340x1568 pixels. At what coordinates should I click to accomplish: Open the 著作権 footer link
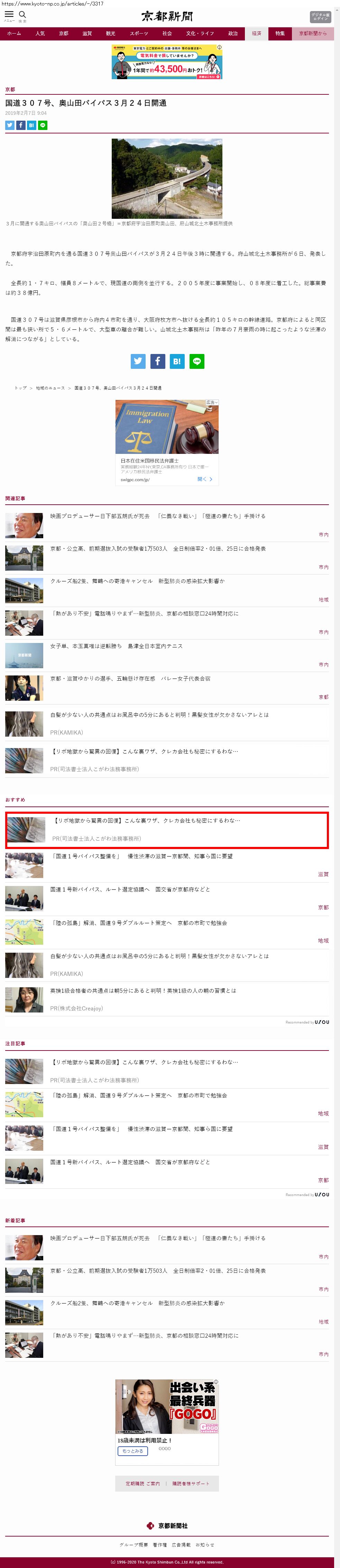pyautogui.click(x=160, y=1544)
